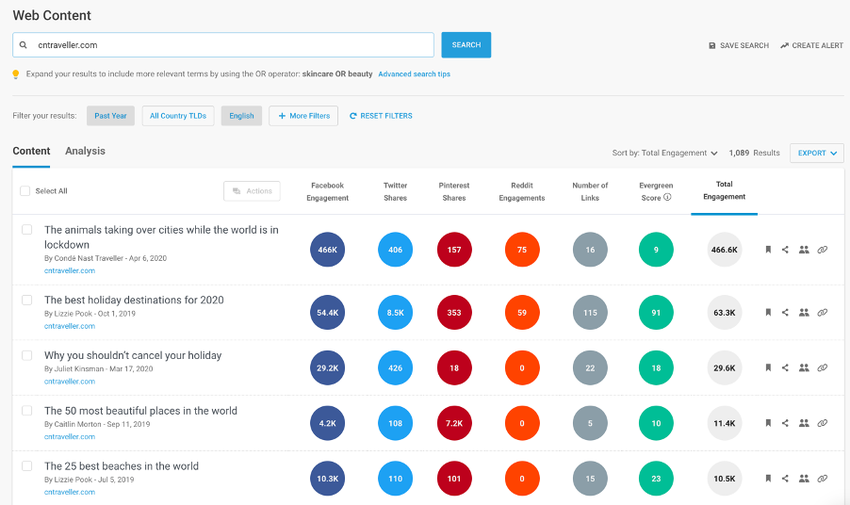View sharers of Why you shouldn't cancel your holiday
This screenshot has height=505, width=850.
point(804,368)
